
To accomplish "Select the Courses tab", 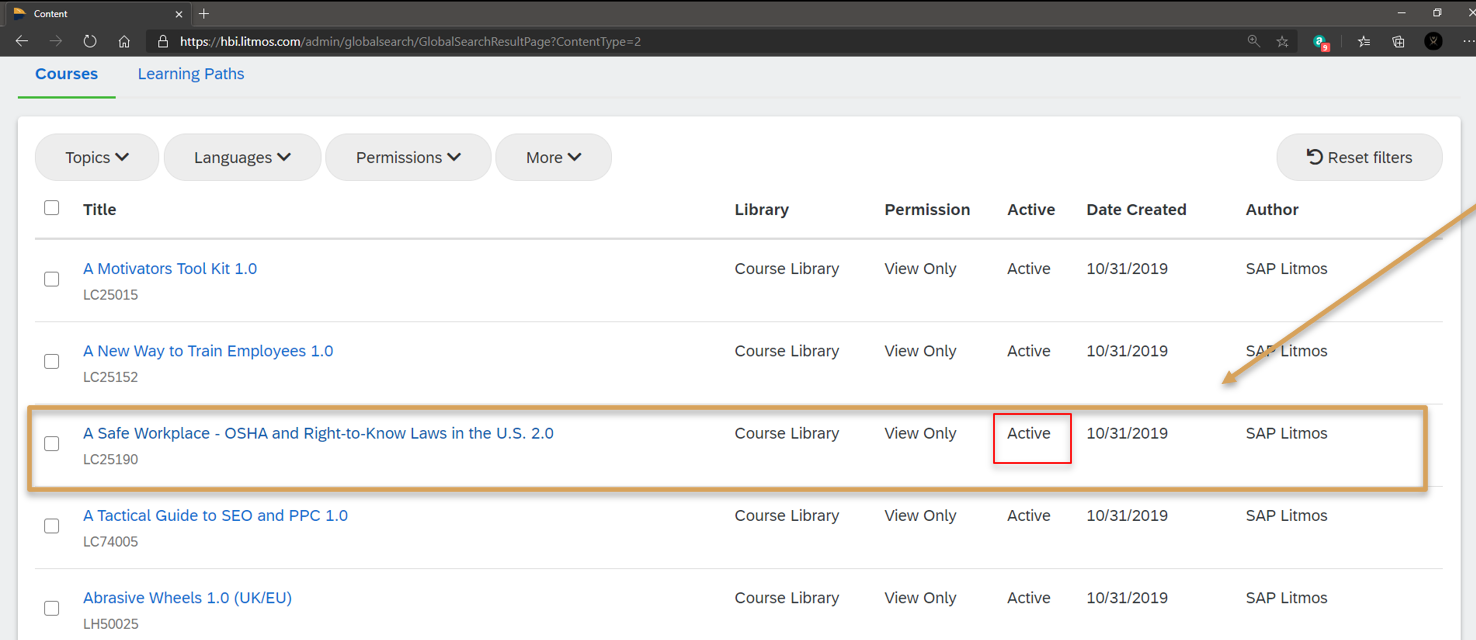I will coord(66,74).
